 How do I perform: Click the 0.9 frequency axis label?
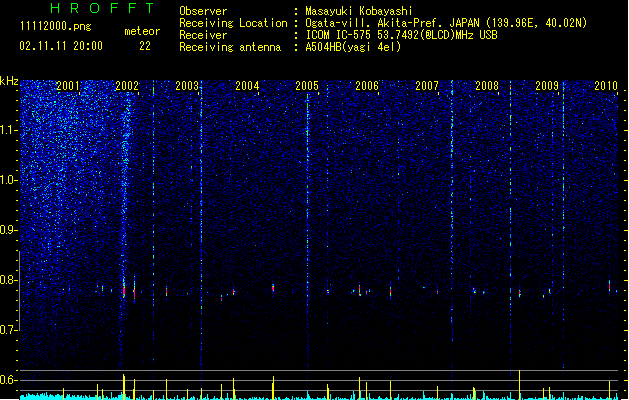[x=9, y=230]
